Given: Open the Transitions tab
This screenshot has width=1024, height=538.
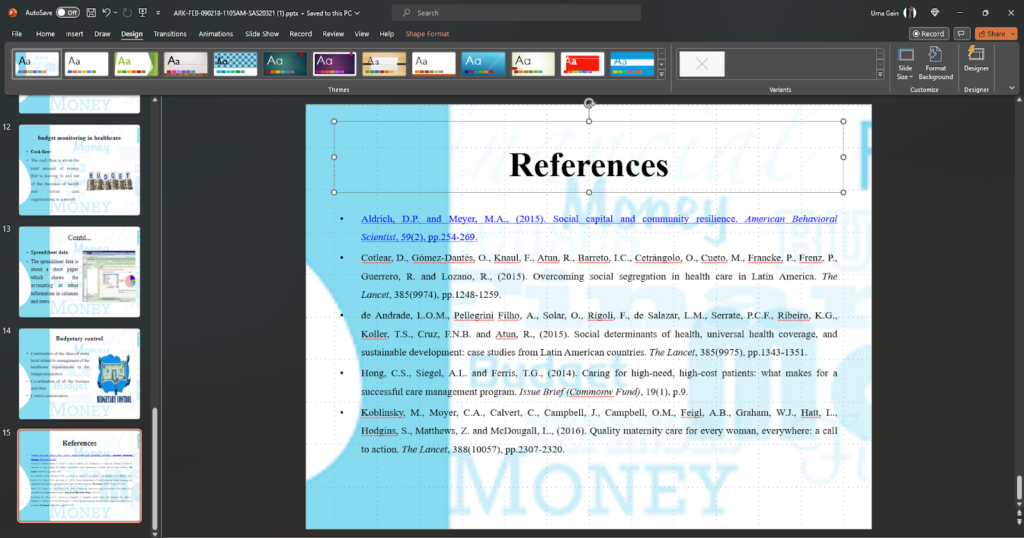Looking at the screenshot, I should (170, 33).
